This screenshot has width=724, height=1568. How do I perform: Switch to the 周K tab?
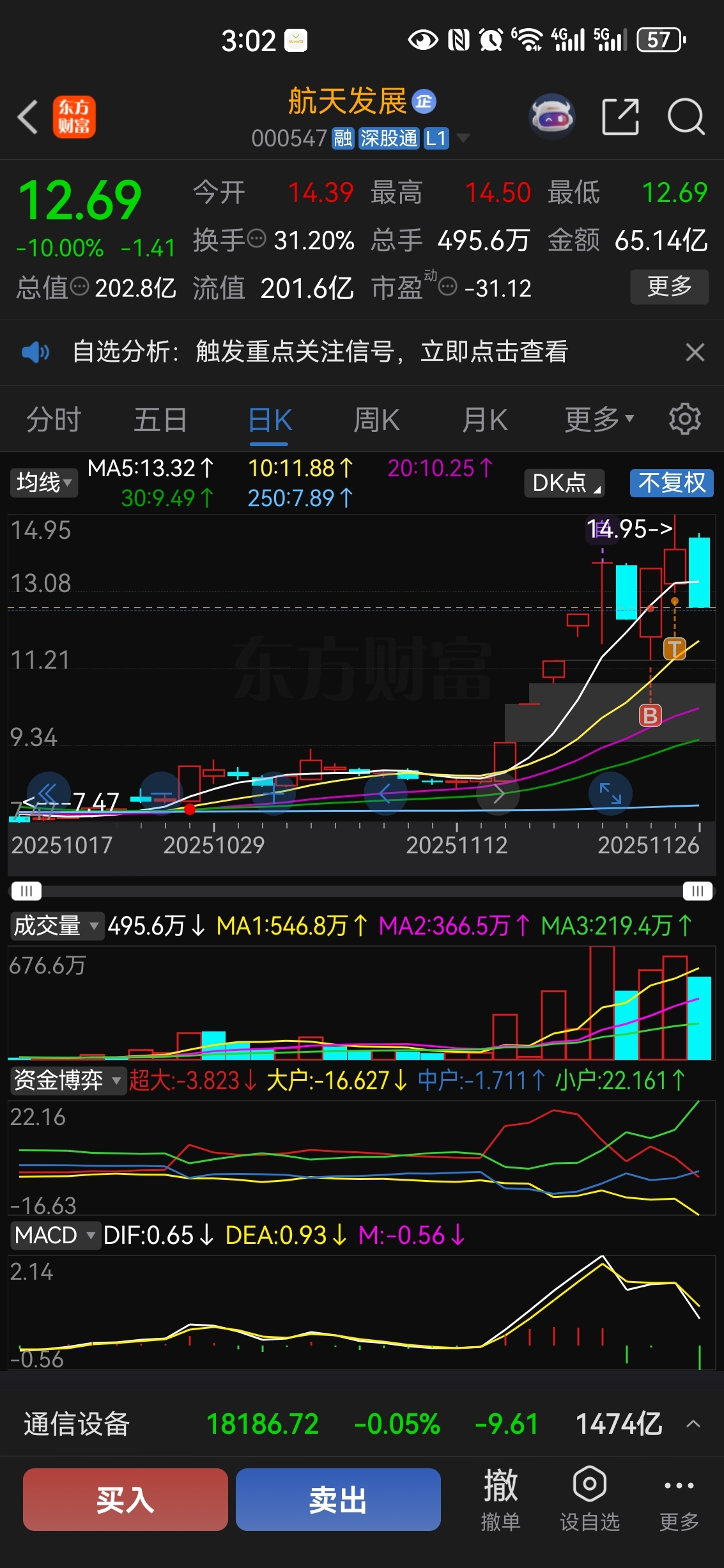click(x=377, y=420)
